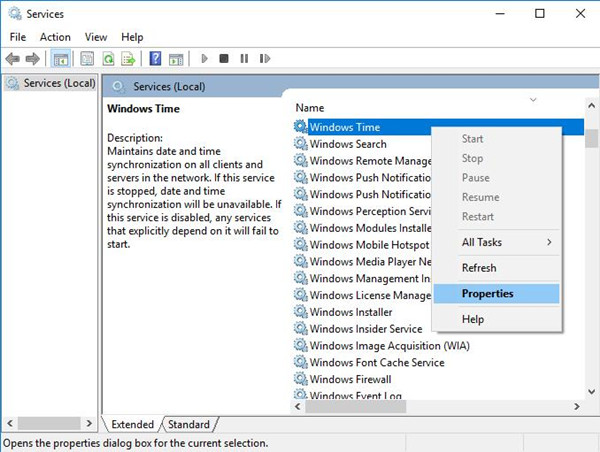Select the Windows Management Instrumentation row
The width and height of the screenshot is (600, 452).
[362, 279]
